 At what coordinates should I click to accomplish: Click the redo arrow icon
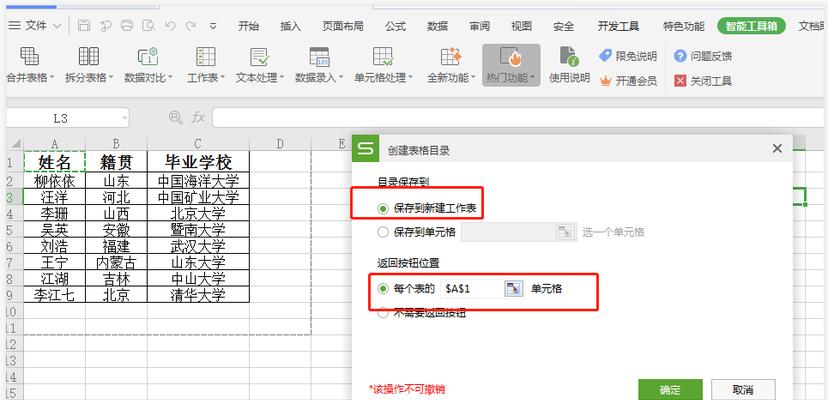(x=191, y=25)
